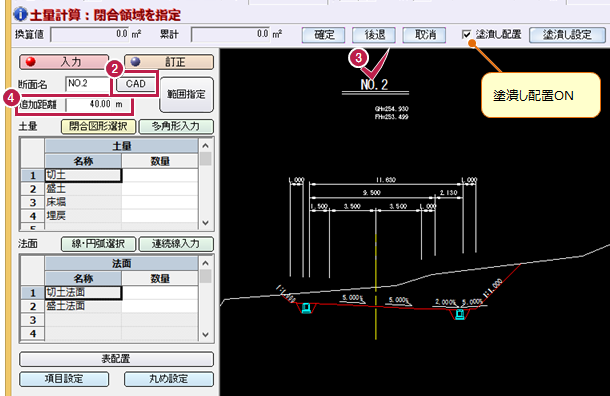610x396 pixels.
Task: Confirm with the 確定 button
Action: (324, 35)
